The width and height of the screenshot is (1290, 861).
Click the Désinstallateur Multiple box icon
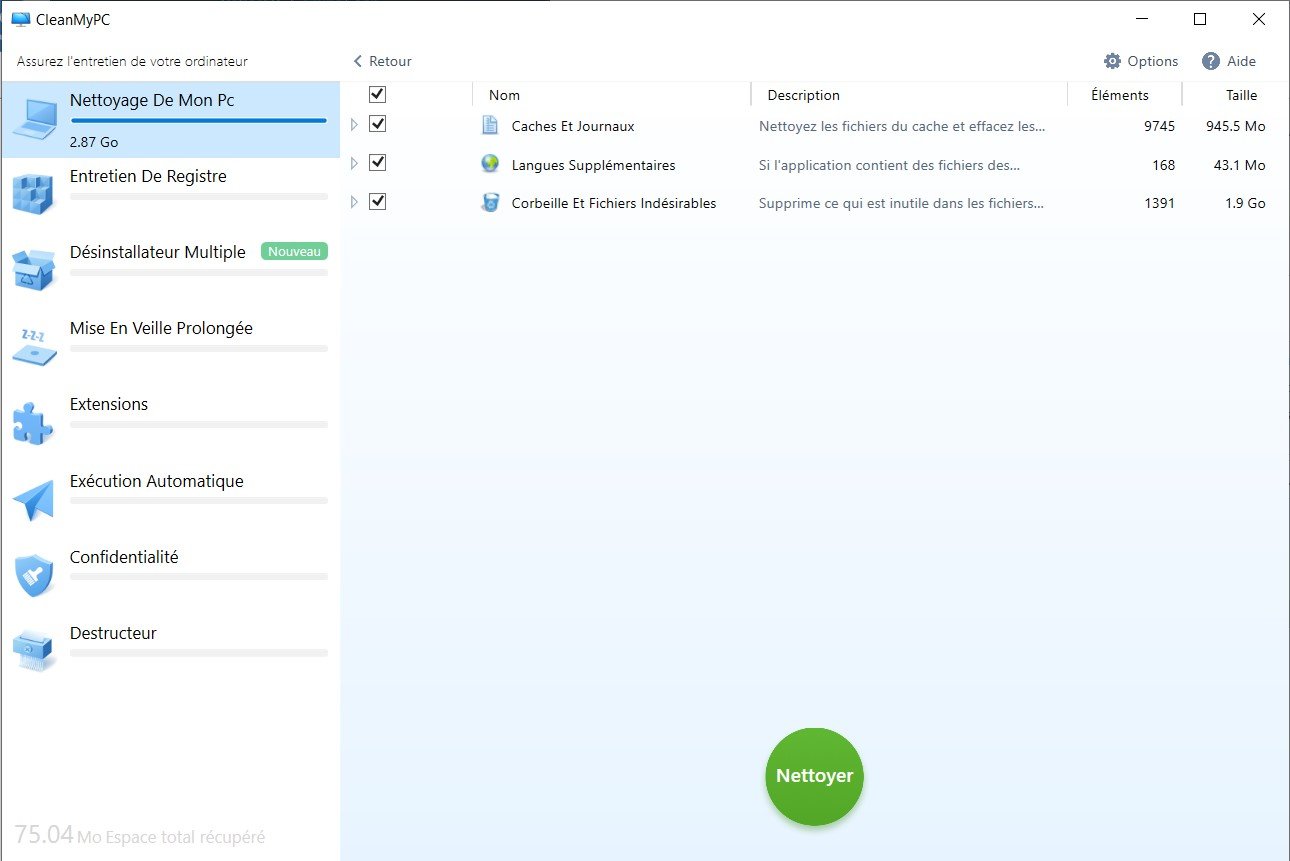(x=34, y=271)
